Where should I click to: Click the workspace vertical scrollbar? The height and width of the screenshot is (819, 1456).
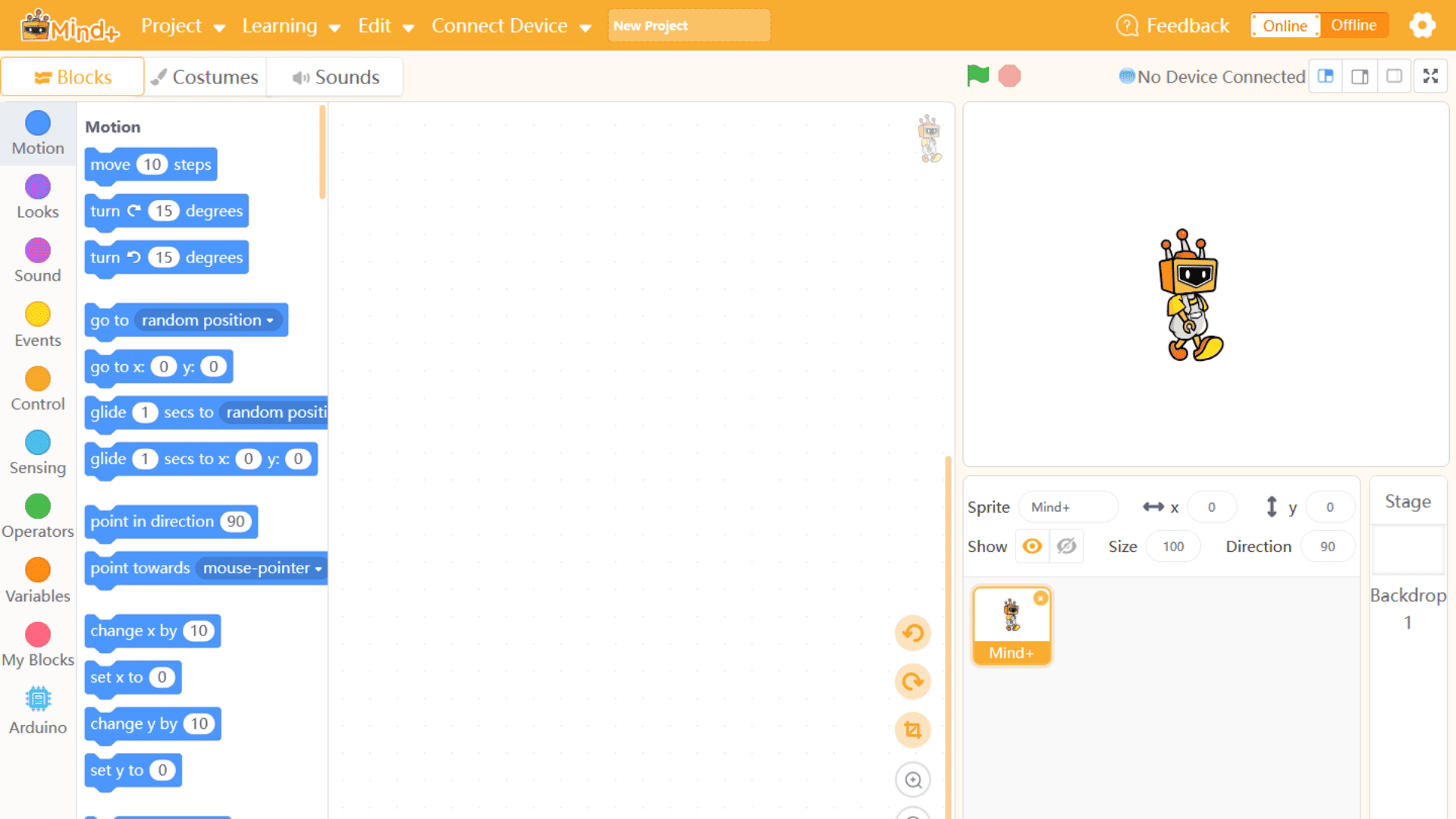(948, 637)
